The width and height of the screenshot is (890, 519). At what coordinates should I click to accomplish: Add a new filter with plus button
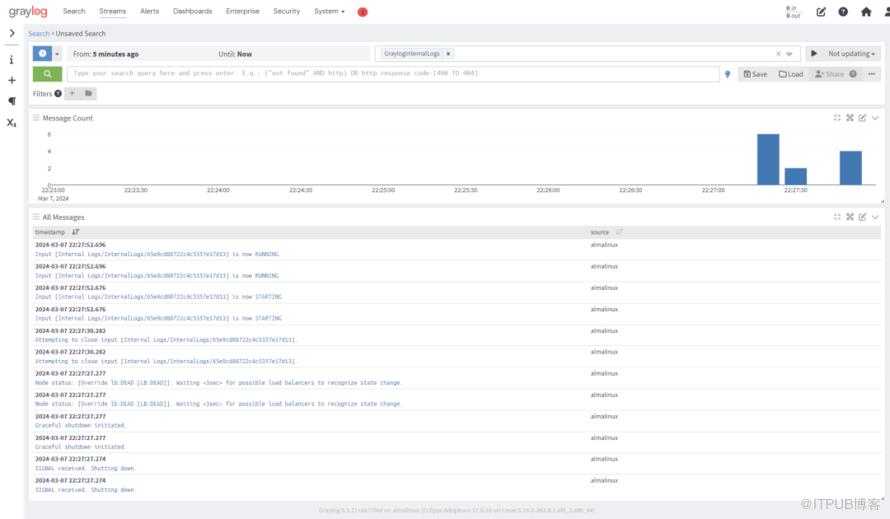tap(72, 94)
